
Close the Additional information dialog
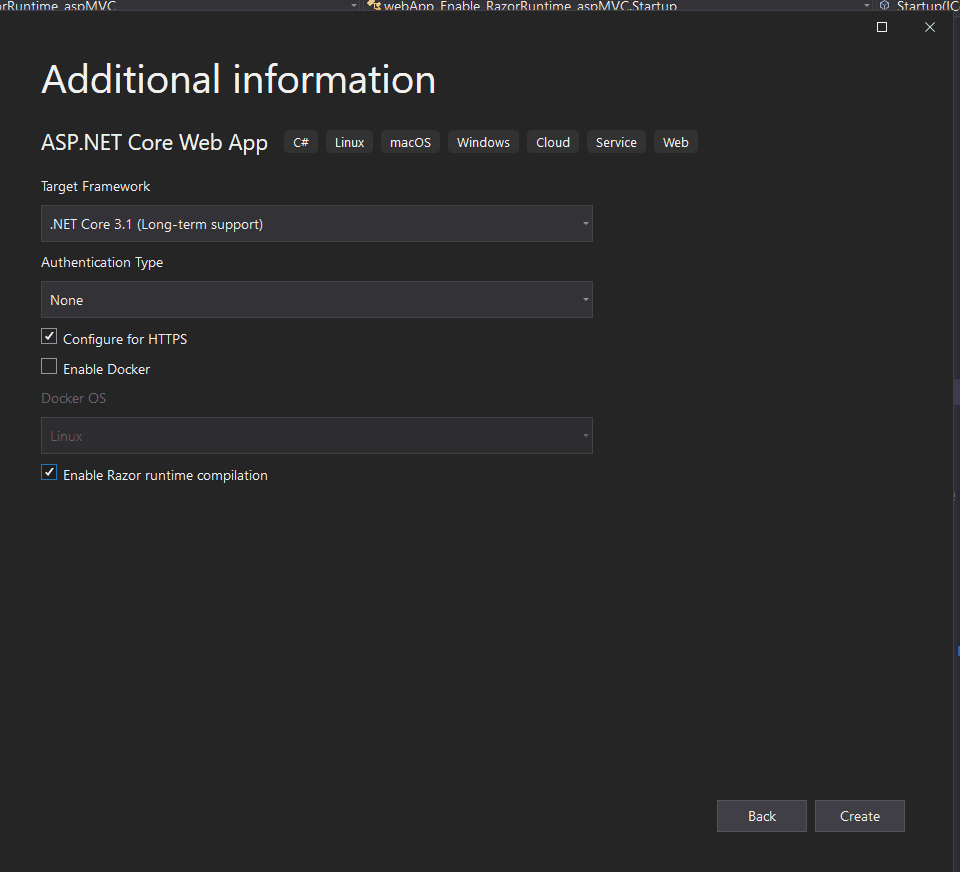tap(930, 28)
